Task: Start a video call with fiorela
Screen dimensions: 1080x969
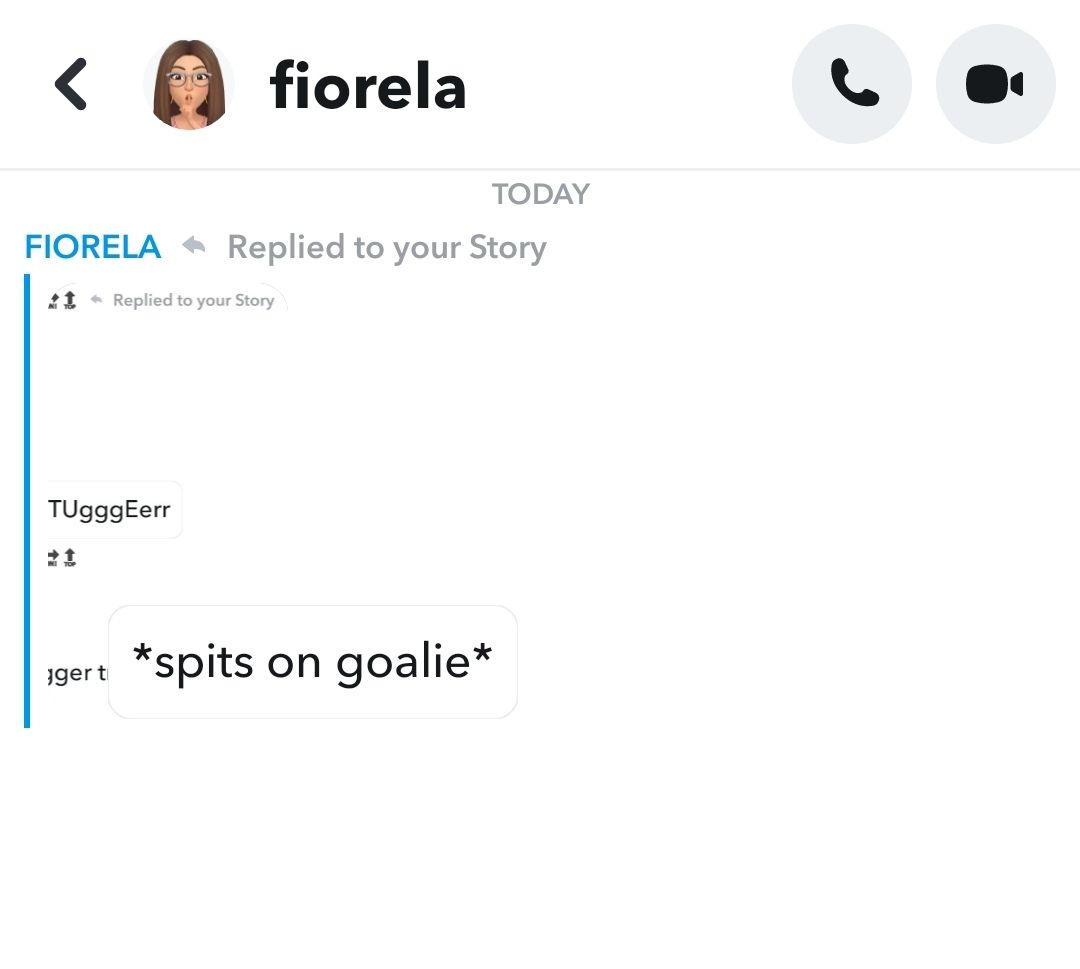Action: tap(995, 84)
